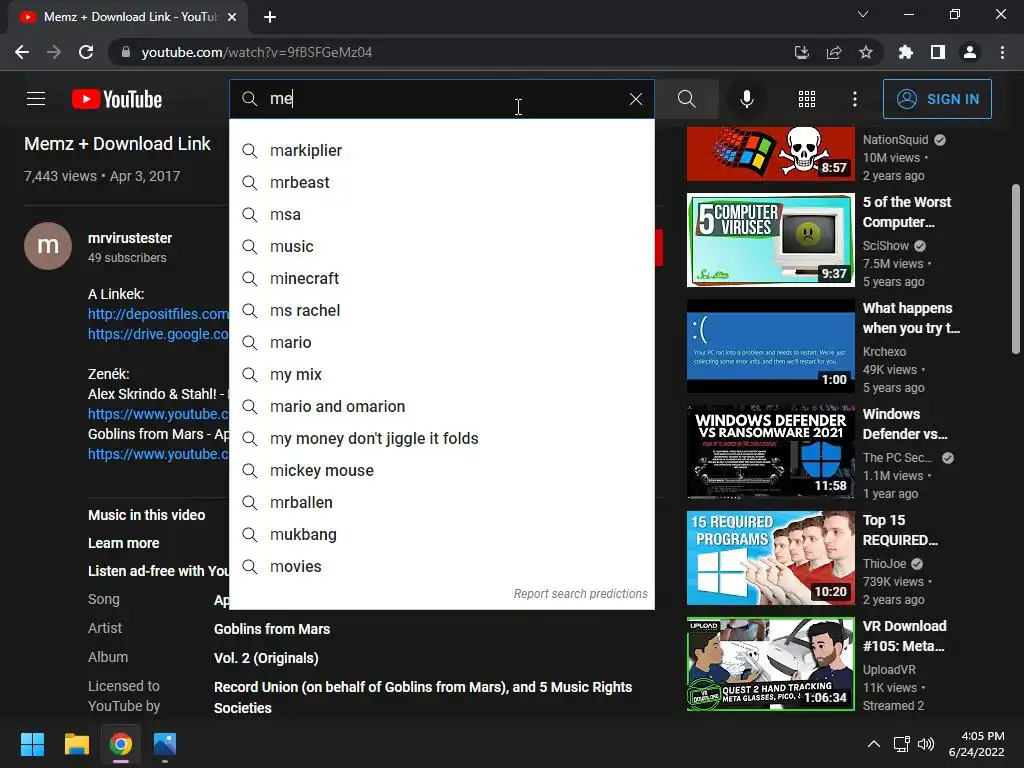Screen dimensions: 1024x768
Task: Share this page from address bar
Action: (833, 52)
